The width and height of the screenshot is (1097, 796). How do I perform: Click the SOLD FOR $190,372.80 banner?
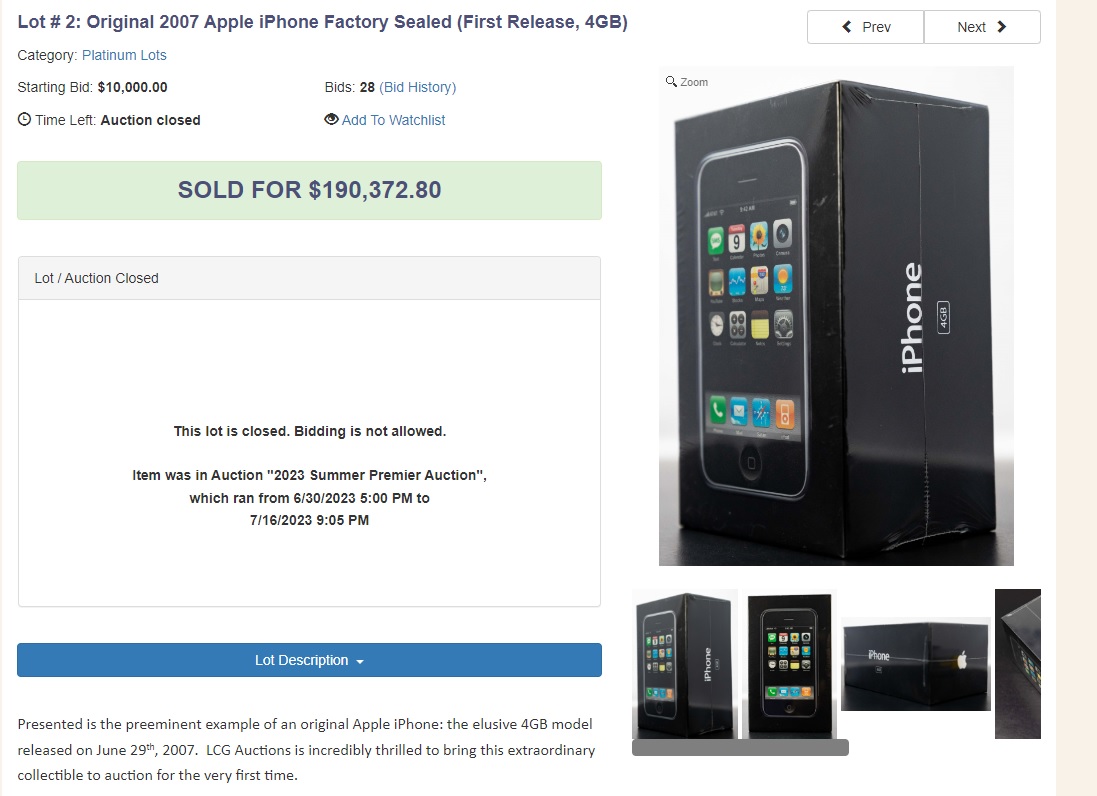[309, 190]
